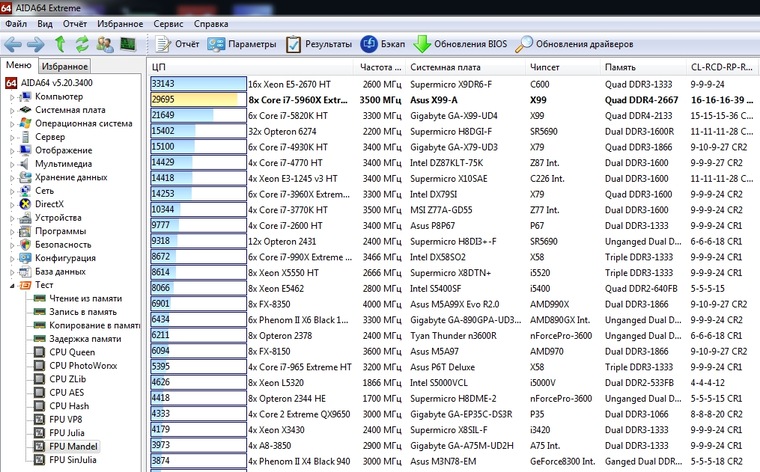This screenshot has width=760, height=472.
Task: Switch to the Избранное sidebar tab
Action: tap(64, 66)
